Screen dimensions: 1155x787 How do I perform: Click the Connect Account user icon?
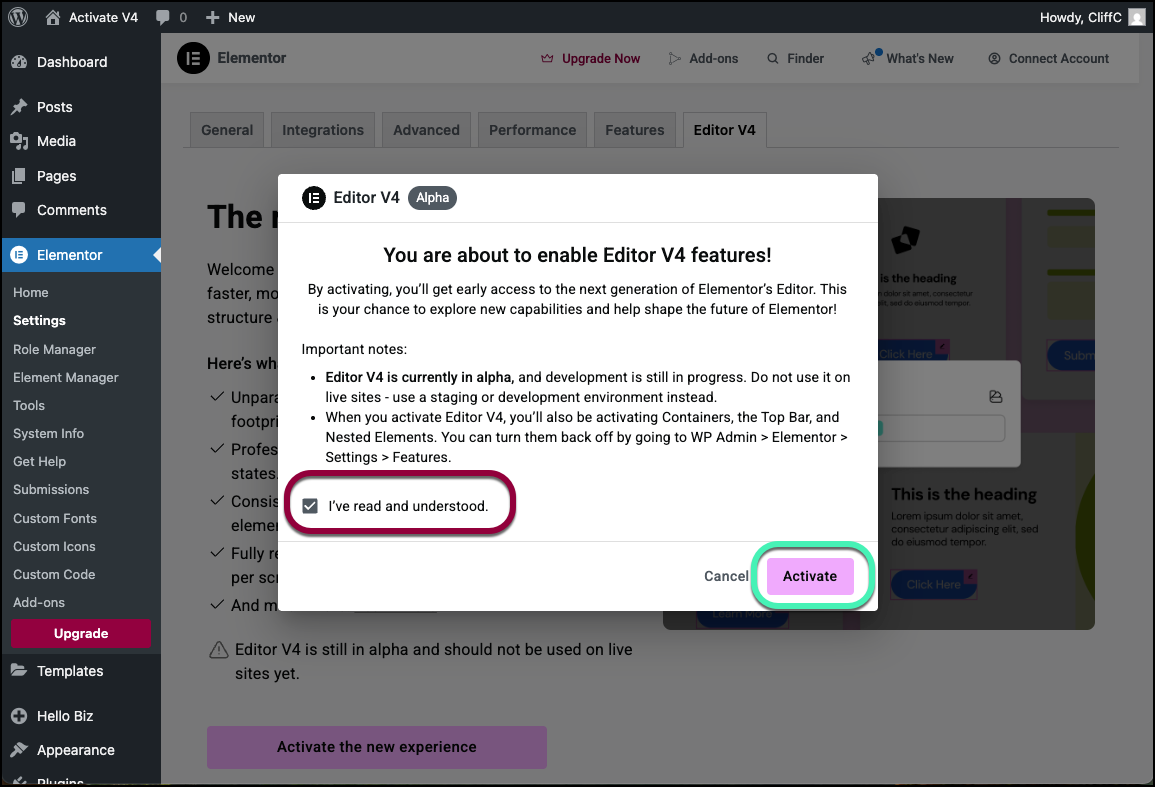(994, 59)
